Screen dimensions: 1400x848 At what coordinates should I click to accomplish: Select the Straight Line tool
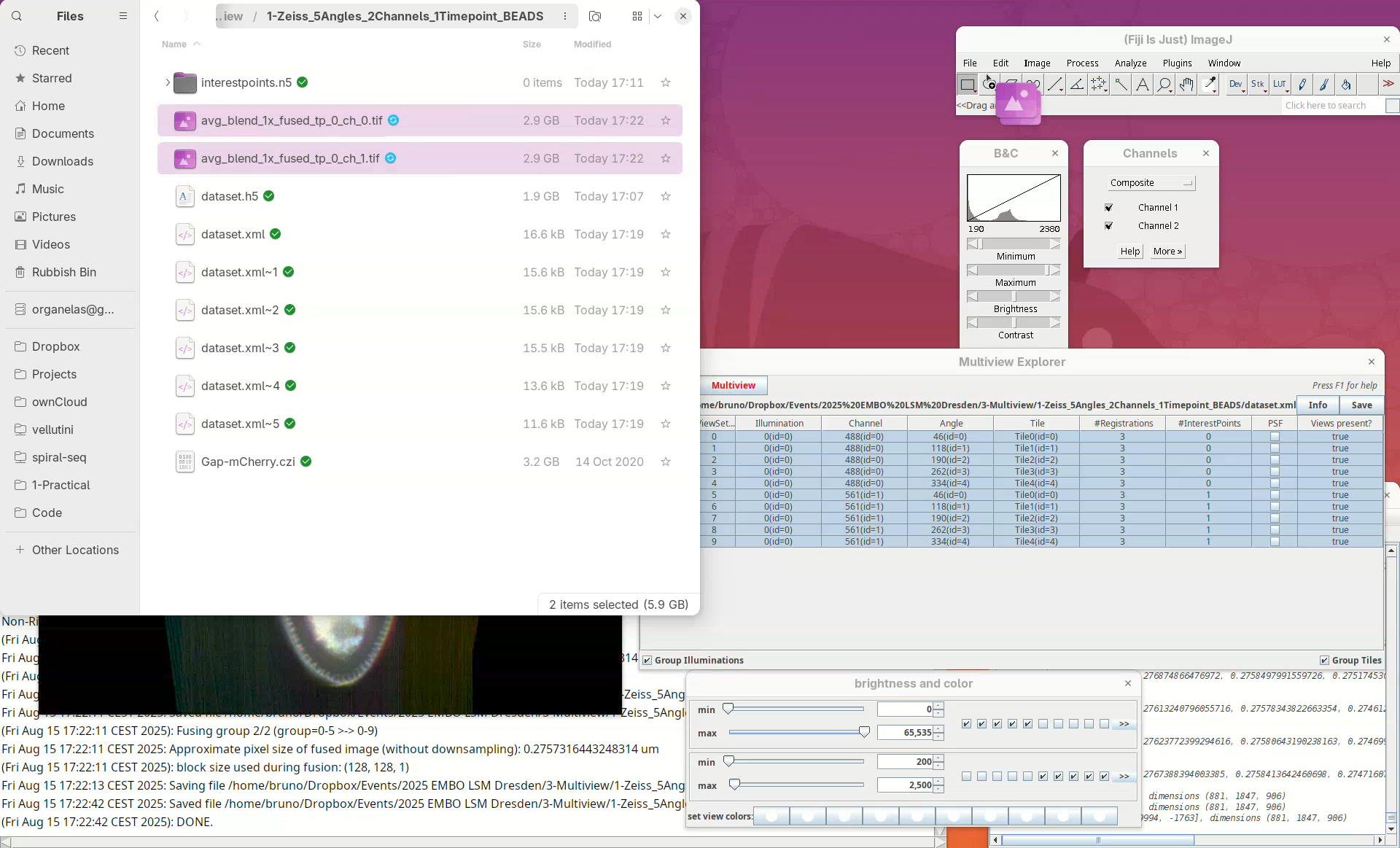[x=1054, y=85]
